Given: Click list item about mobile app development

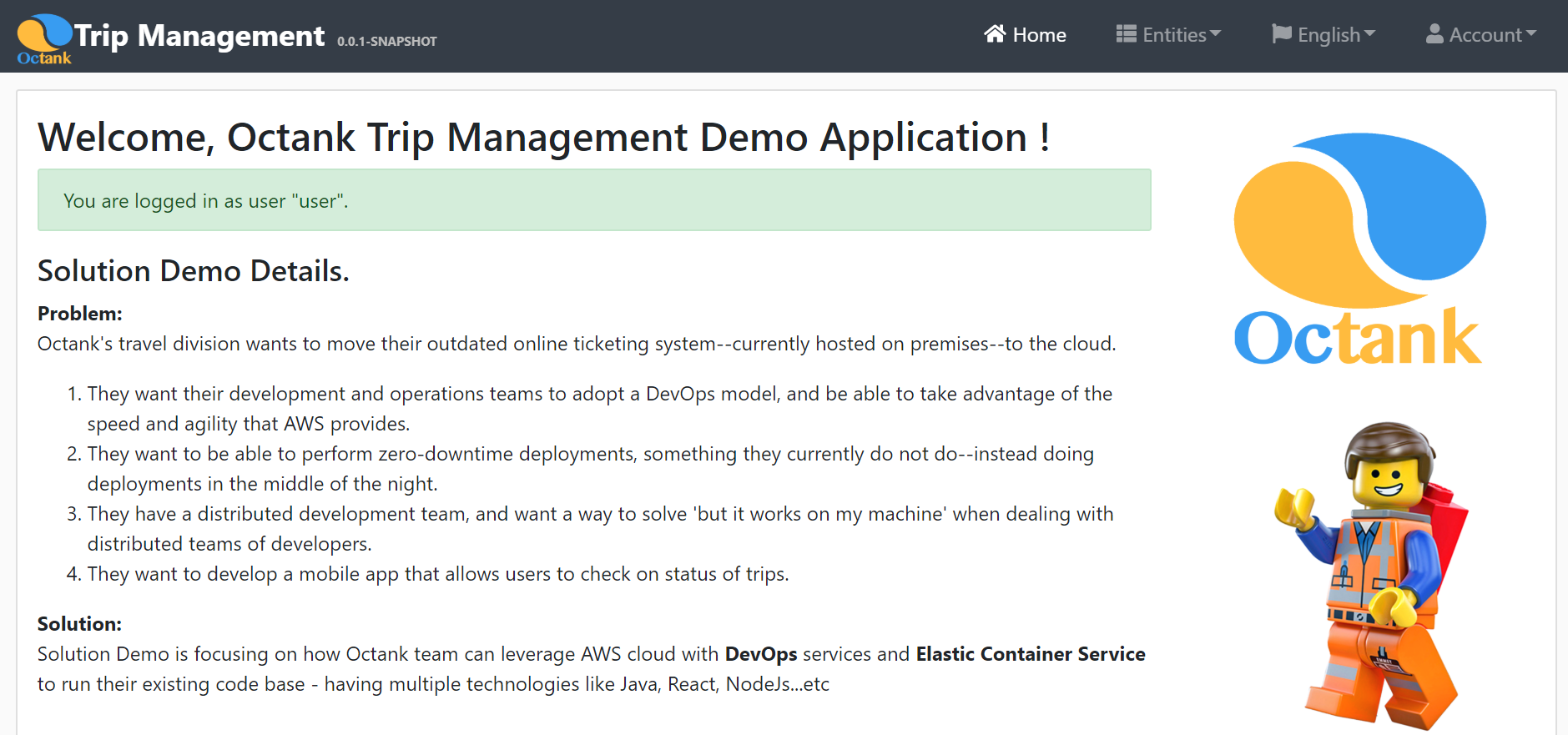Looking at the screenshot, I should (438, 574).
